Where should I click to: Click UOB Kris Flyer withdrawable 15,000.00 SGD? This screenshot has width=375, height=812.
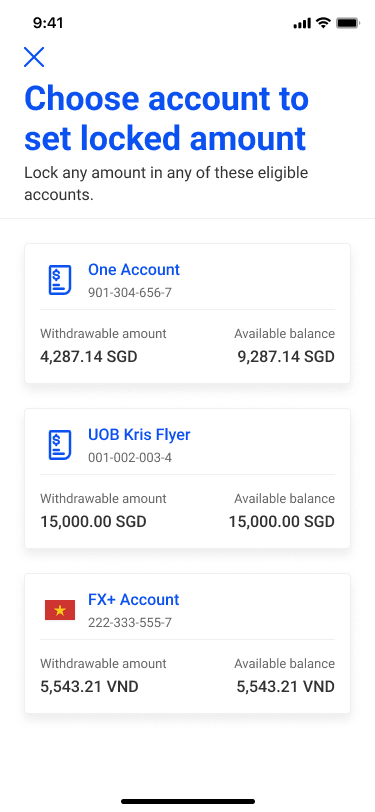tap(93, 521)
